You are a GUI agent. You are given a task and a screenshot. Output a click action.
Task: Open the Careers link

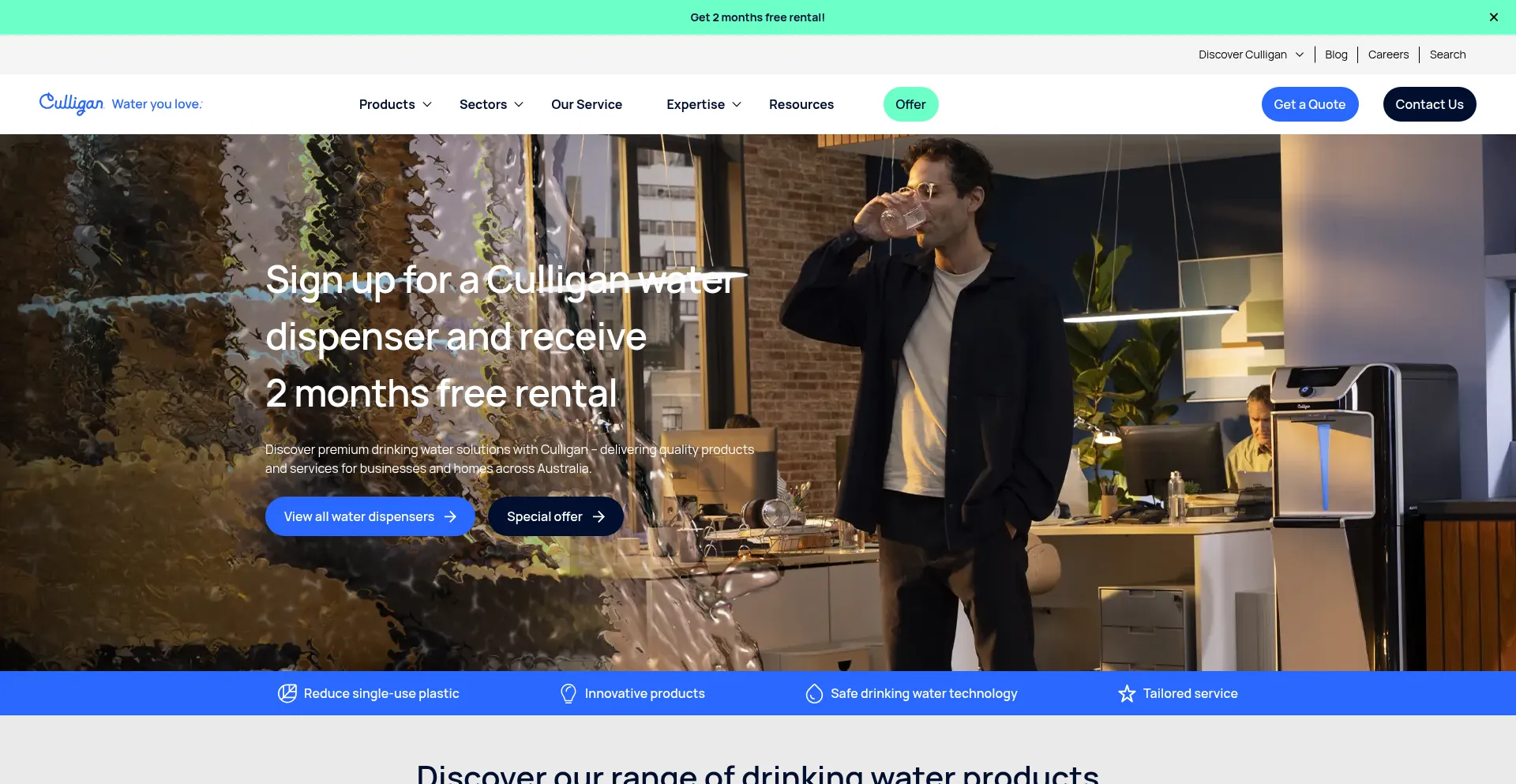coord(1388,54)
